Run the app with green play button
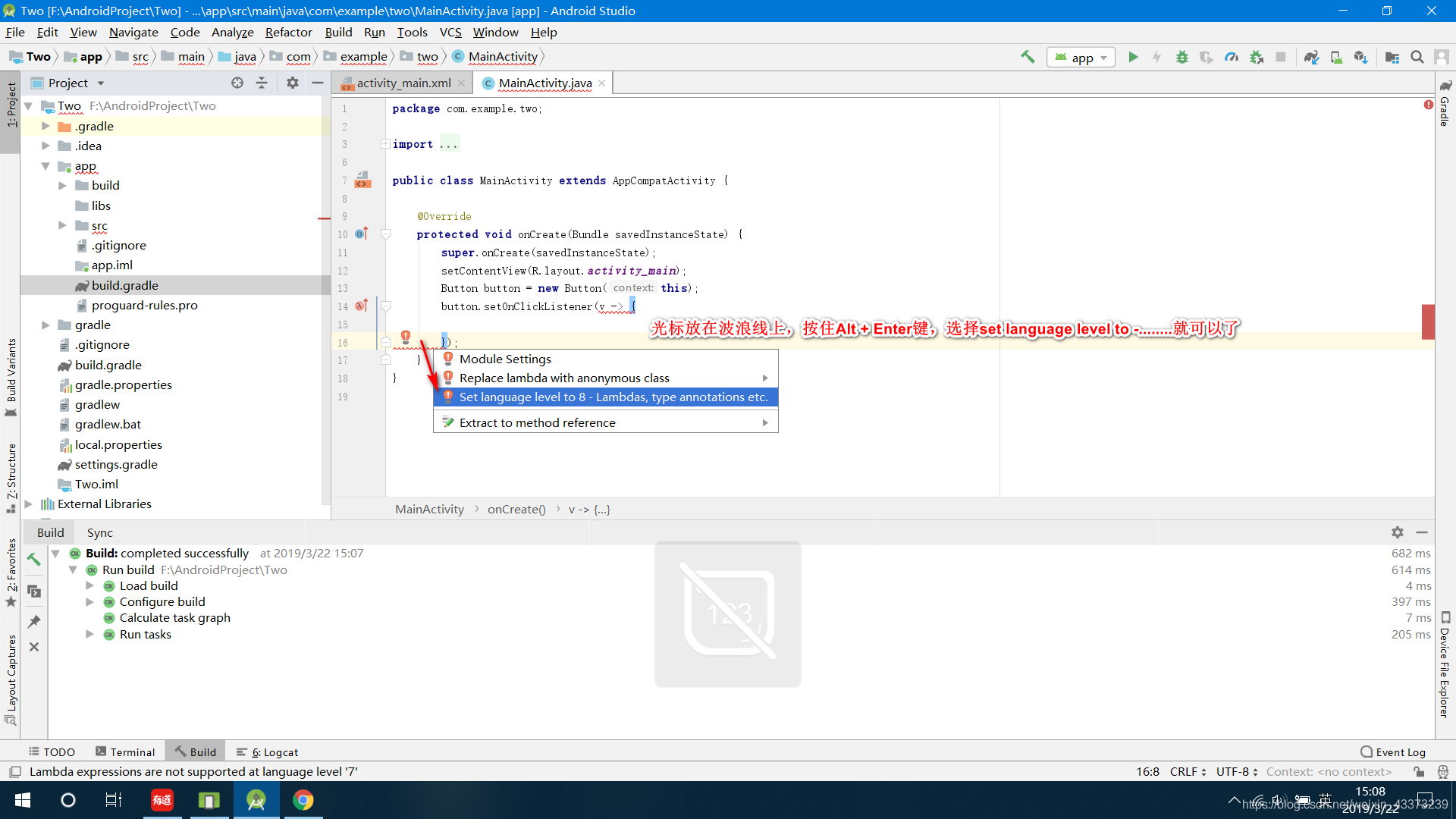 click(1133, 57)
